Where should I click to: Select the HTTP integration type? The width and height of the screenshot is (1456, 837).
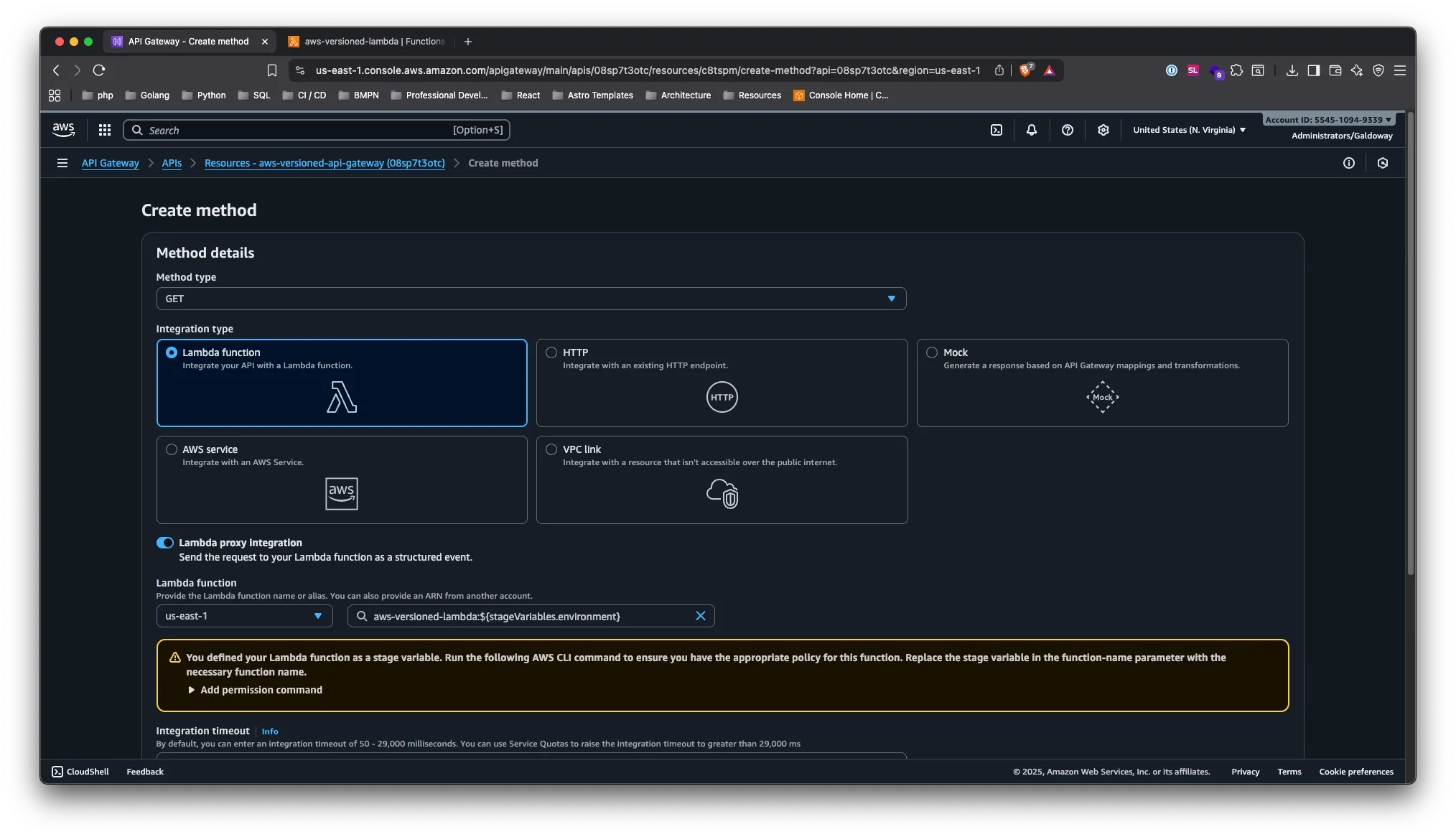click(x=551, y=352)
